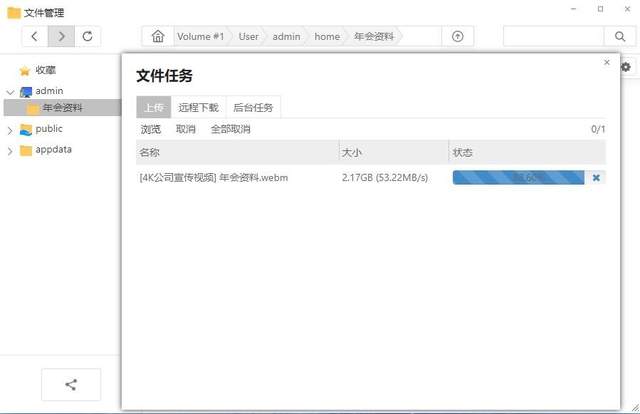Click the appdata folder icon
Image resolution: width=640 pixels, height=414 pixels.
pos(26,151)
